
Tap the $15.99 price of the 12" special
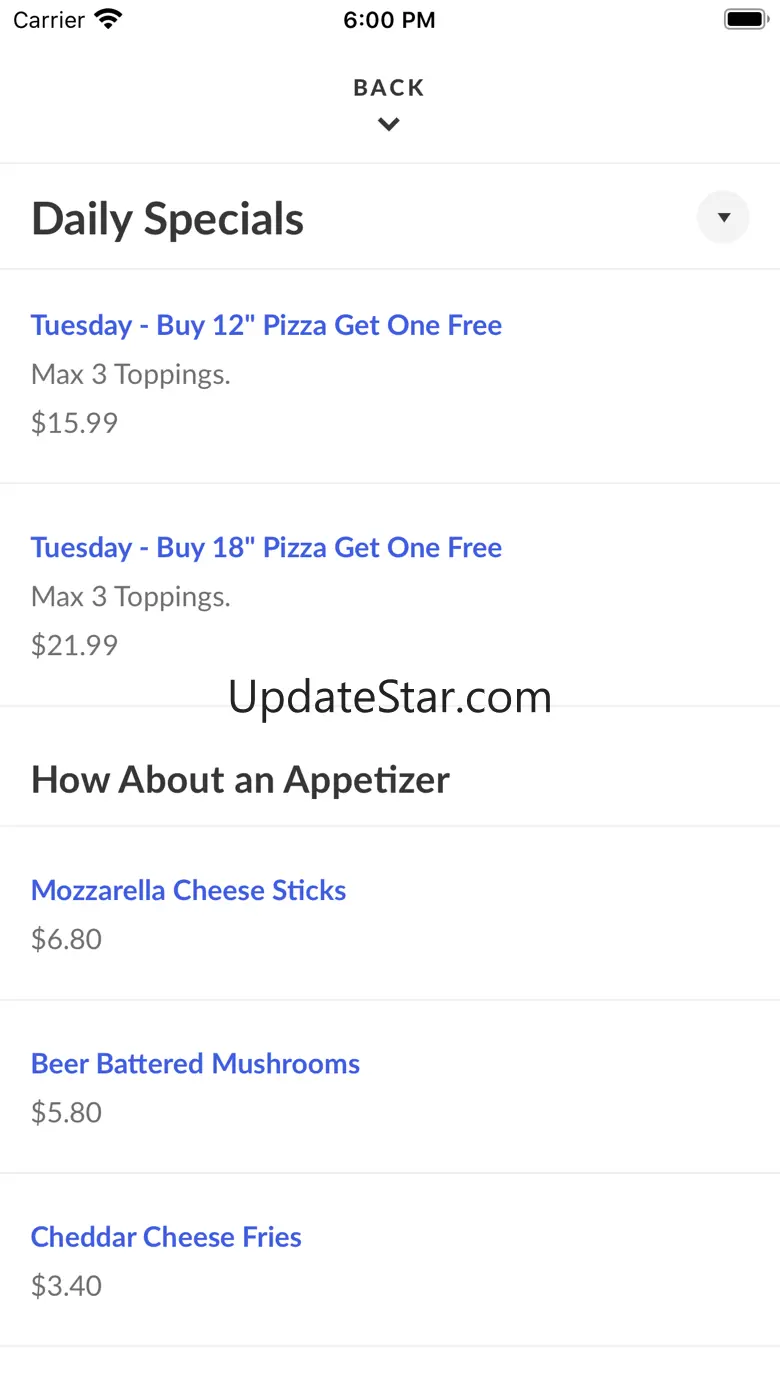pyautogui.click(x=74, y=423)
